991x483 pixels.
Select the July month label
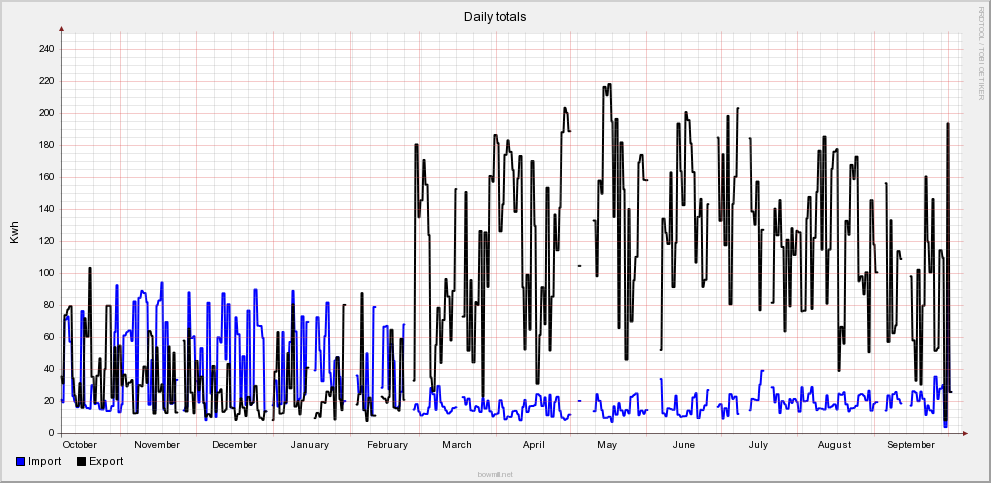click(x=758, y=445)
